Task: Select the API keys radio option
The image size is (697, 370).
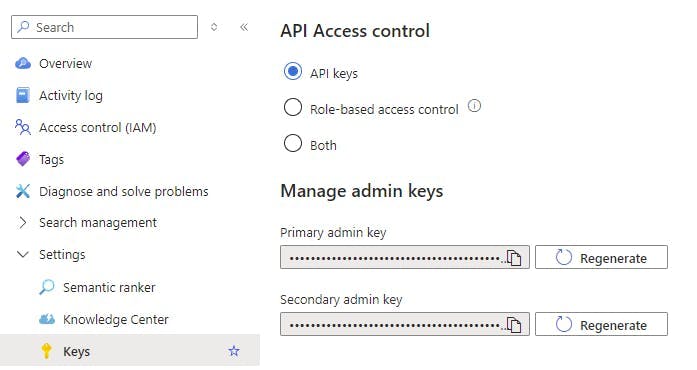Action: 292,72
